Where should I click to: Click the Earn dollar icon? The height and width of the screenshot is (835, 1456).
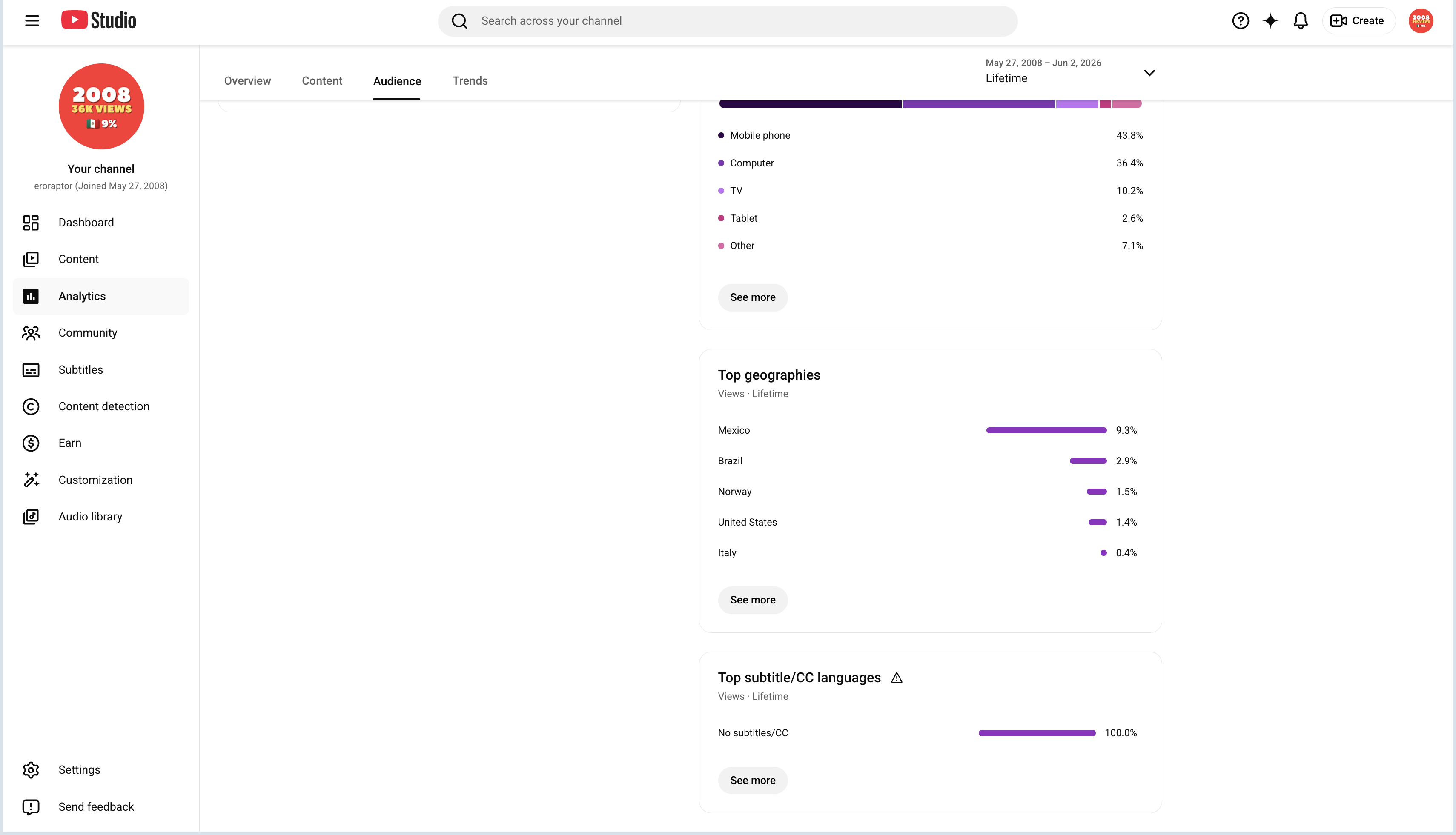[31, 443]
